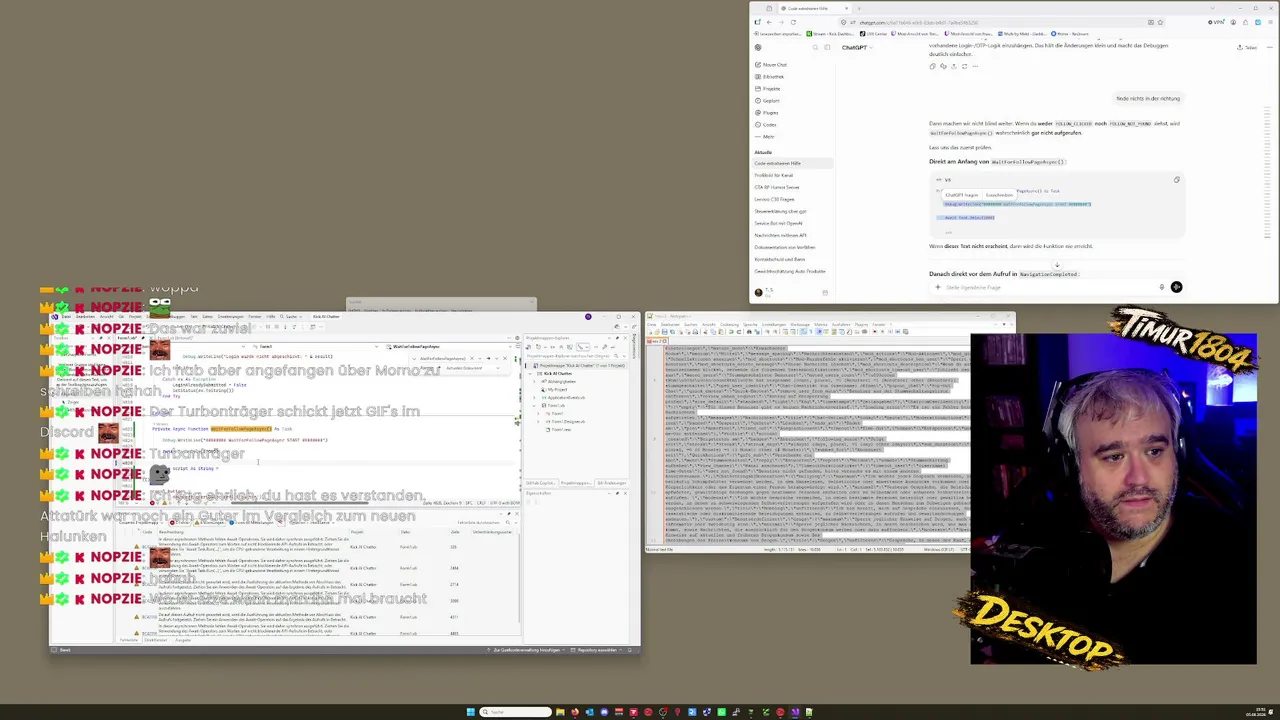Open the 'Gewichtschätzung Auto Produkte' chat
Image resolution: width=1280 pixels, height=720 pixels.
[x=790, y=271]
